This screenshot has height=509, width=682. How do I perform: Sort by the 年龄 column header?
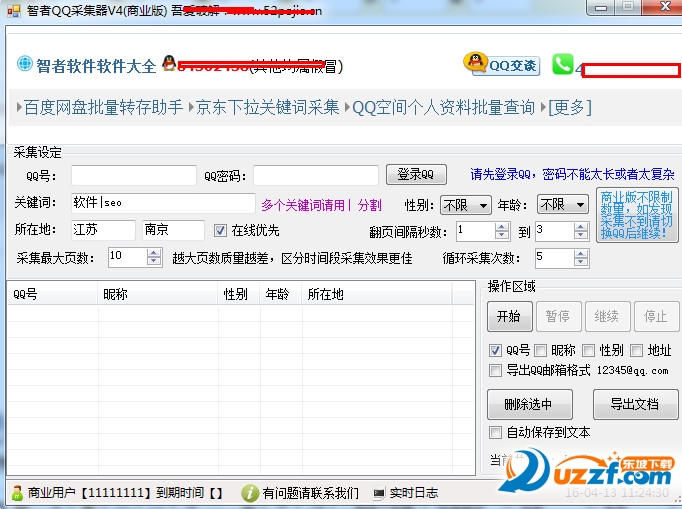(281, 295)
